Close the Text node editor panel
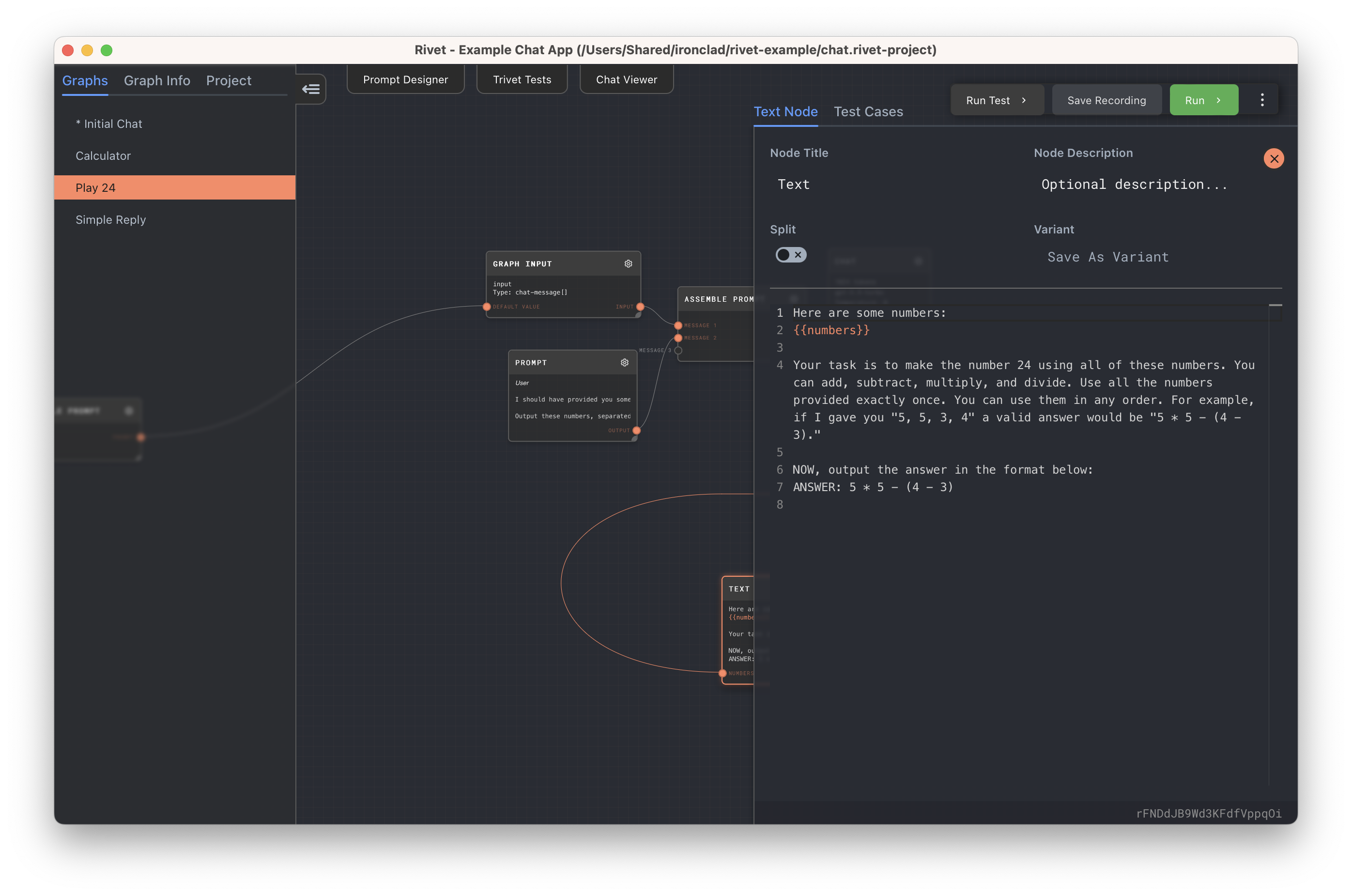The width and height of the screenshot is (1352, 896). 1273,159
